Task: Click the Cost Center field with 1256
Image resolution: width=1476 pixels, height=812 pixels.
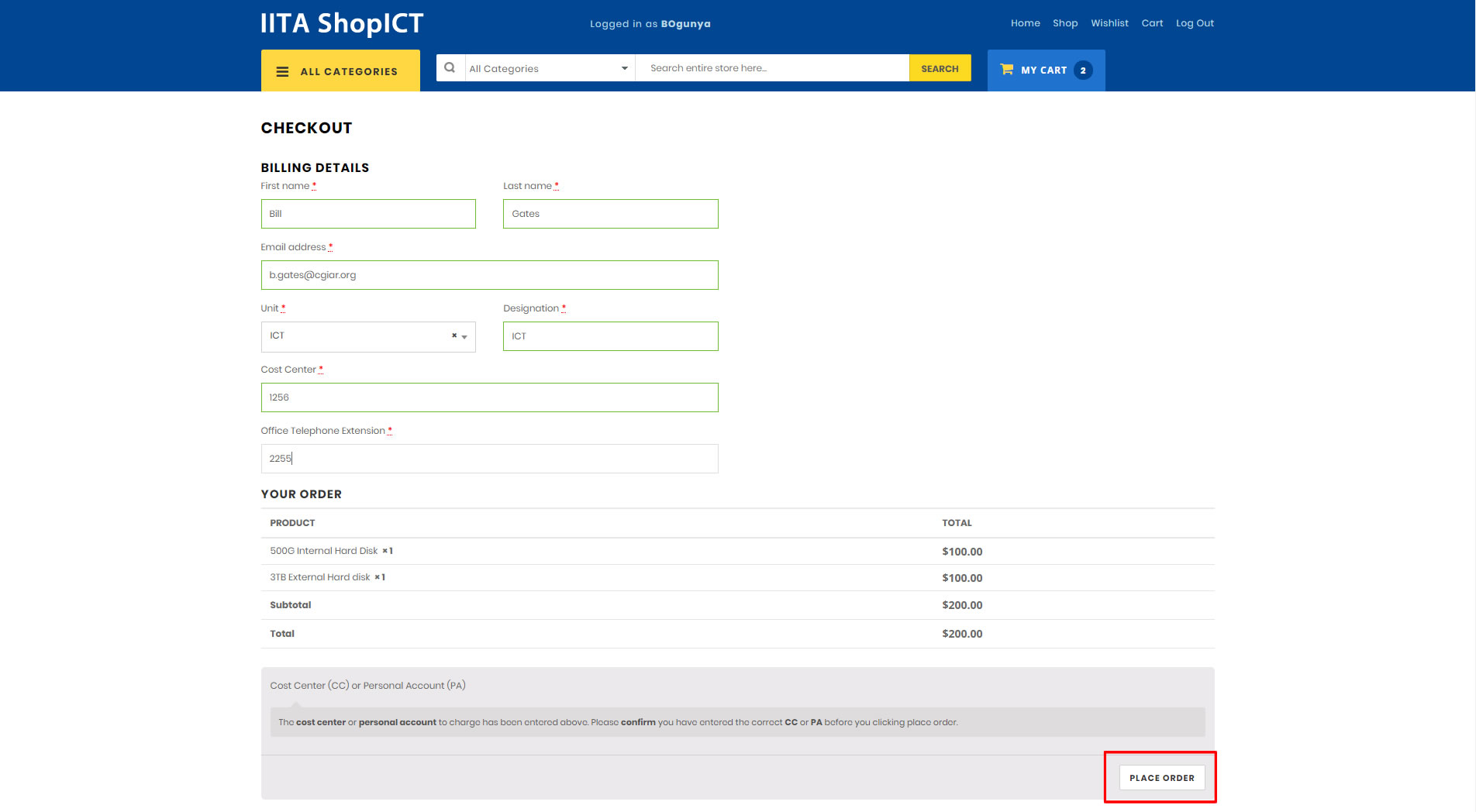Action: pyautogui.click(x=489, y=397)
